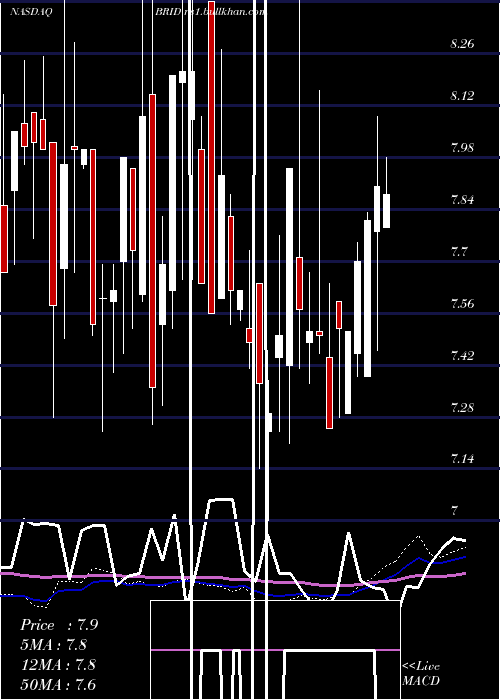
Task: Click the 7.42 price axis label
Action: pos(462,355)
